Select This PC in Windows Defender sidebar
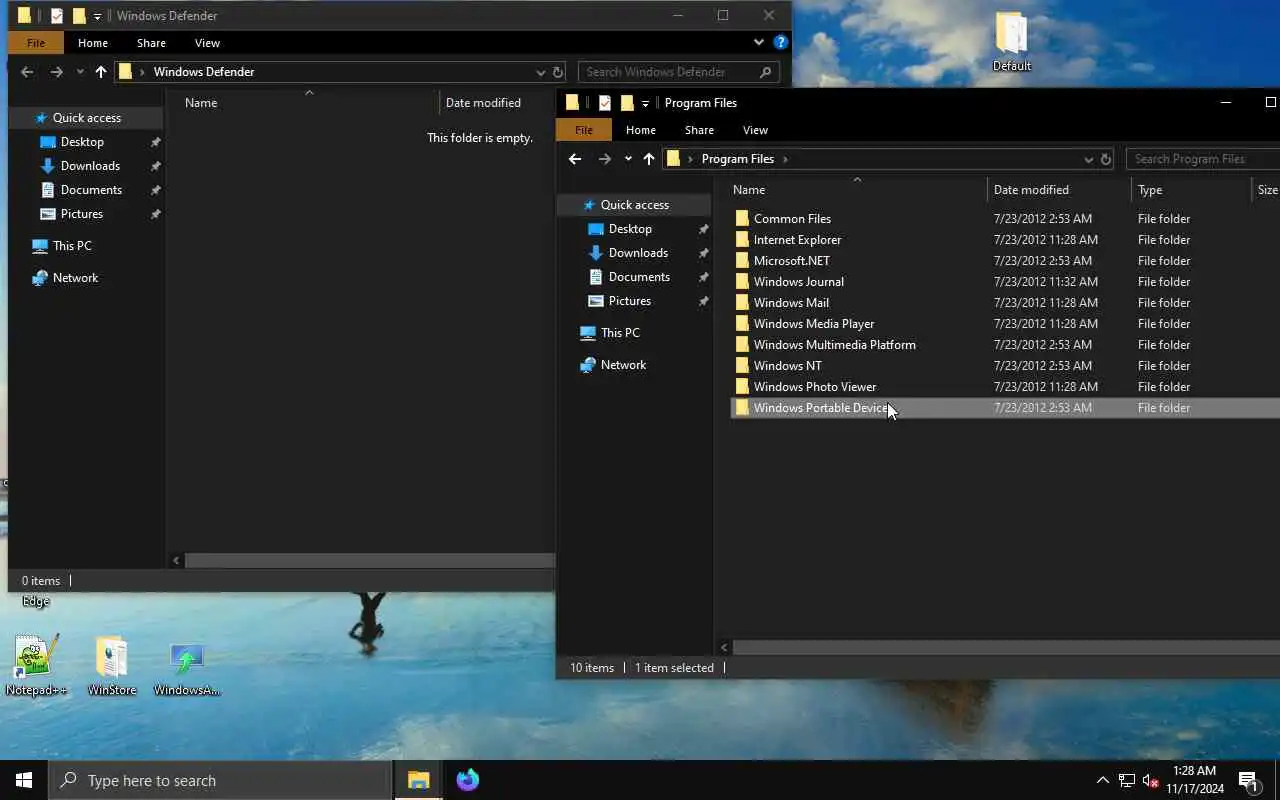Viewport: 1280px width, 800px height. (x=72, y=246)
